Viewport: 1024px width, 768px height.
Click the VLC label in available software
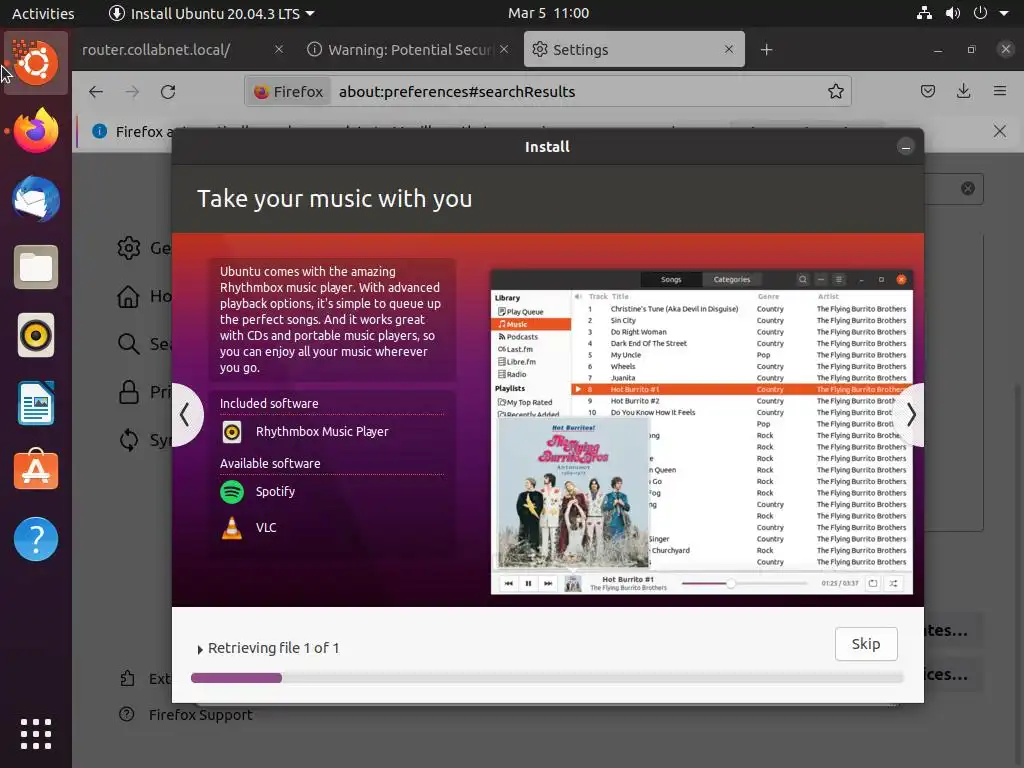tap(266, 528)
